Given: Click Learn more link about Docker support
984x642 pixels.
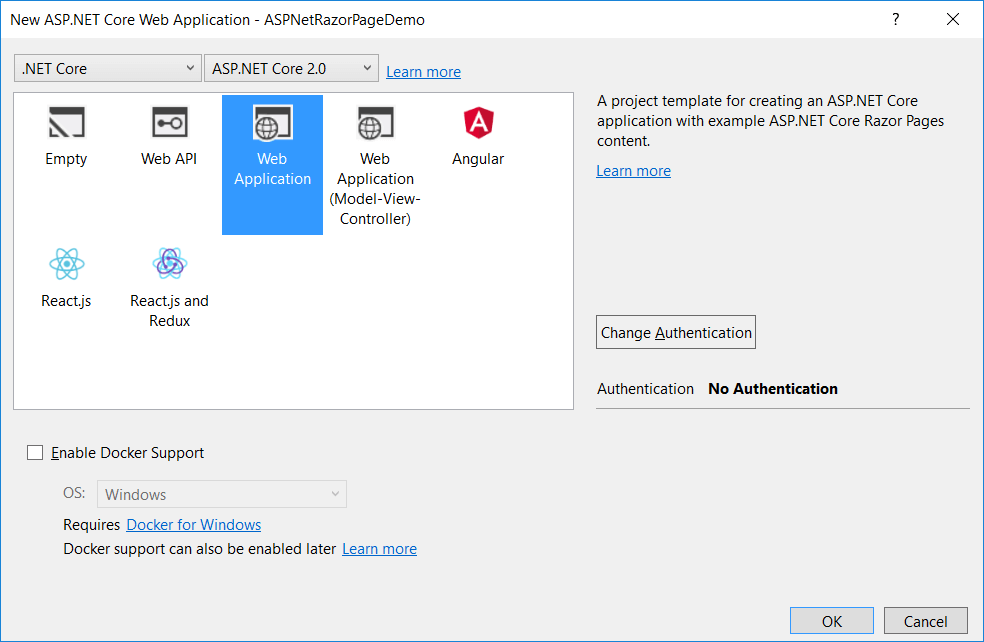Looking at the screenshot, I should [x=380, y=549].
